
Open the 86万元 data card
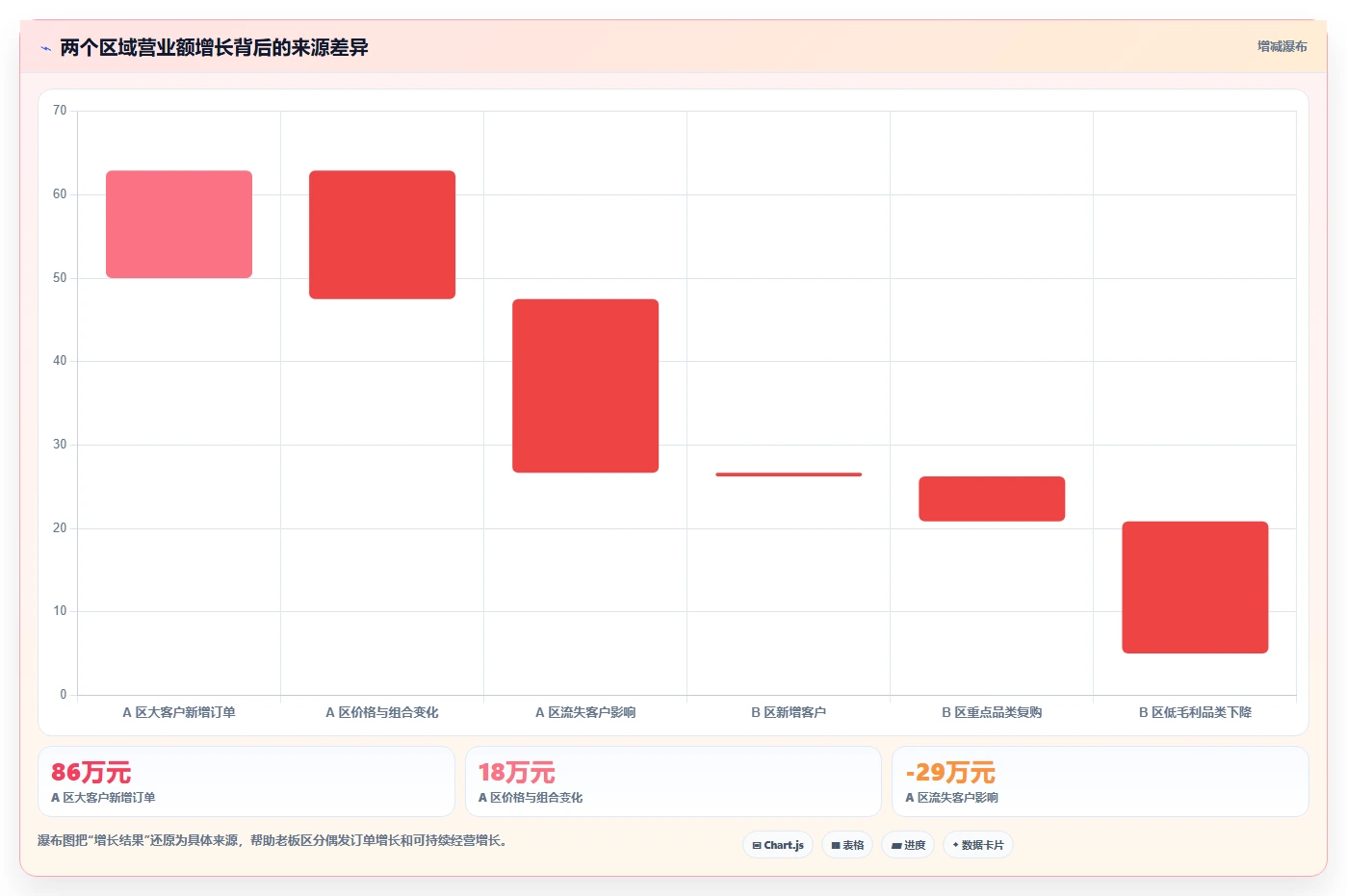click(246, 781)
